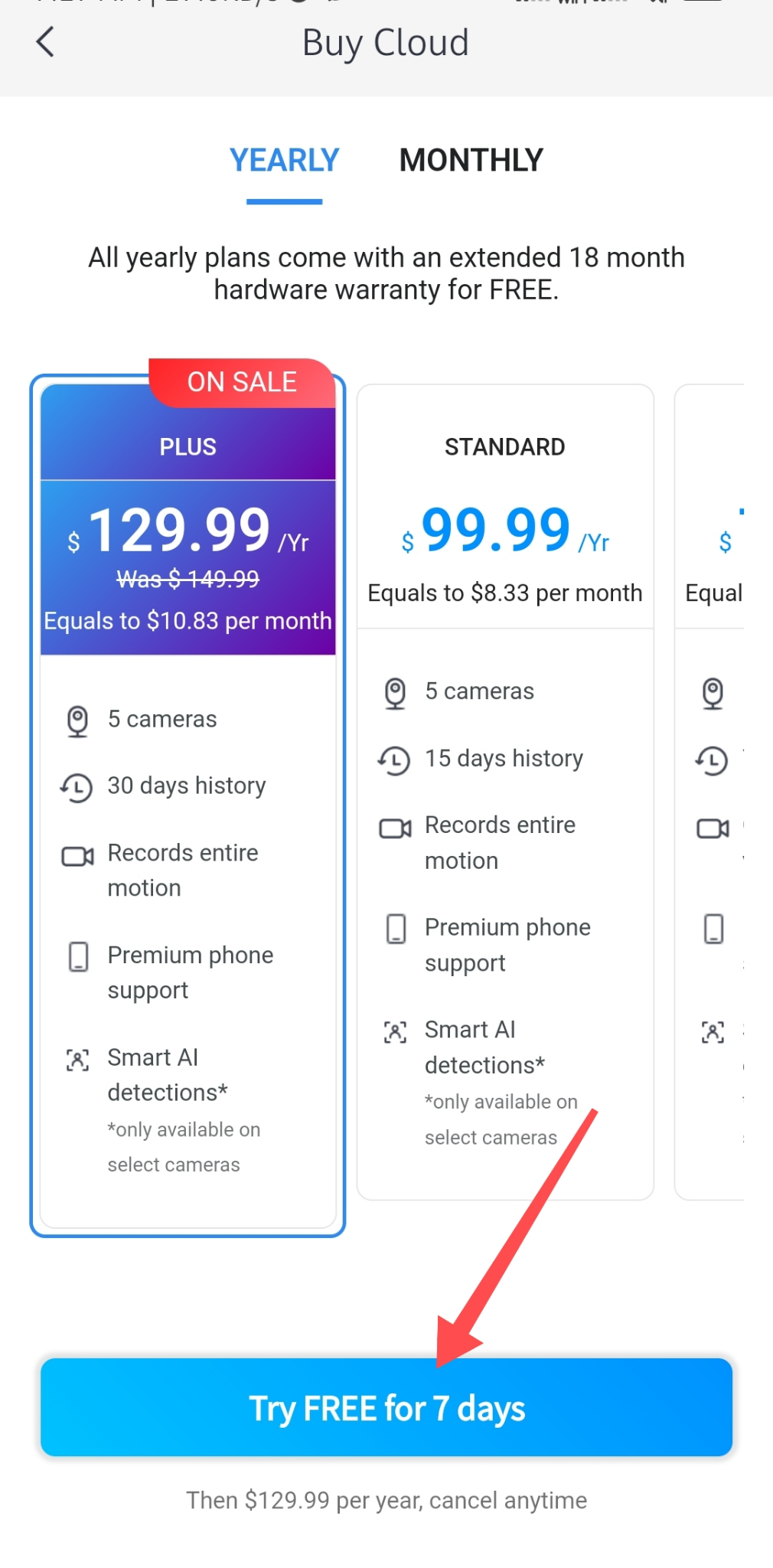
Task: Switch to the MONTHLY tab
Action: pos(471,161)
